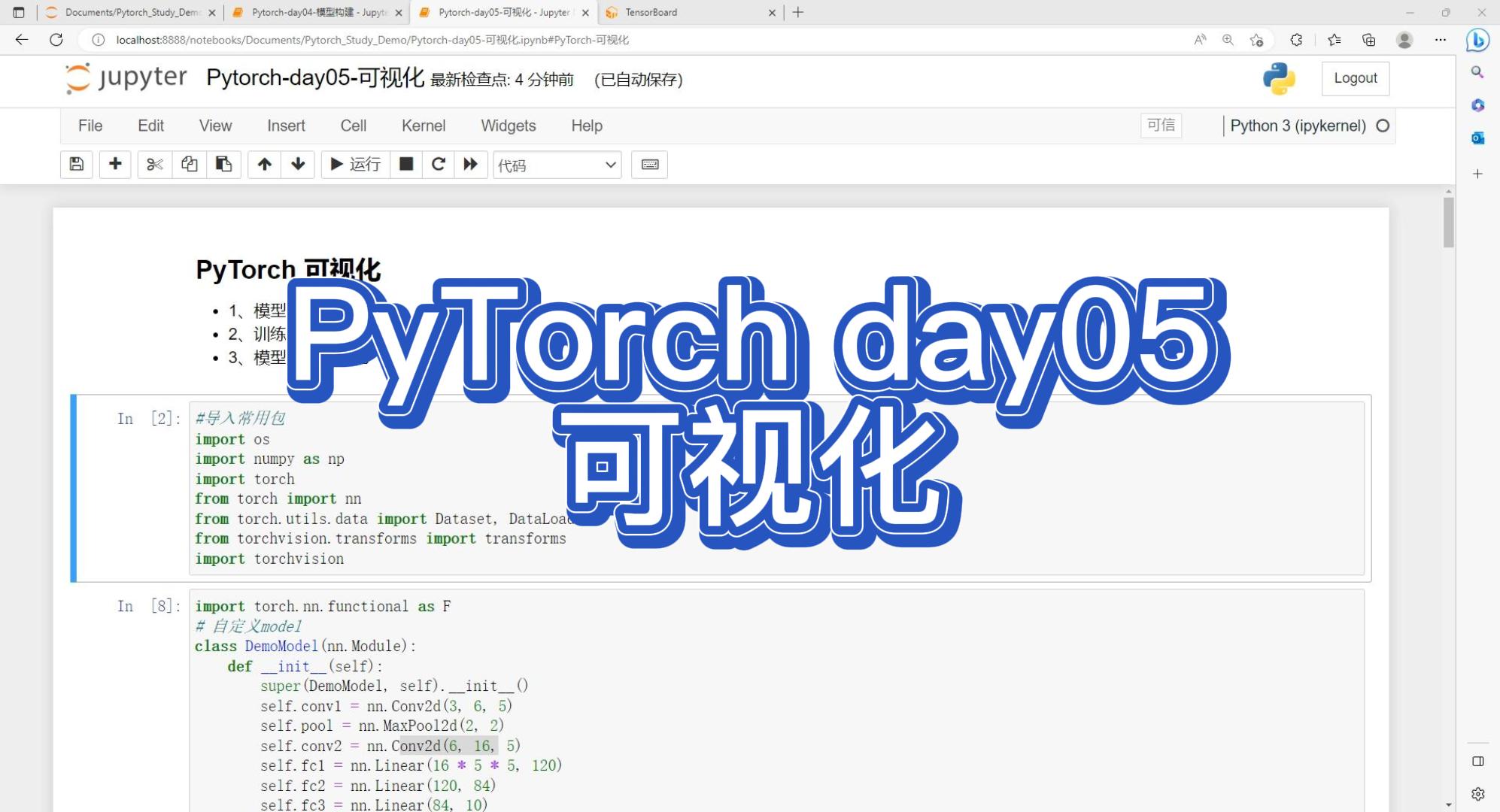
Task: Move selected cell up arrow
Action: point(264,165)
